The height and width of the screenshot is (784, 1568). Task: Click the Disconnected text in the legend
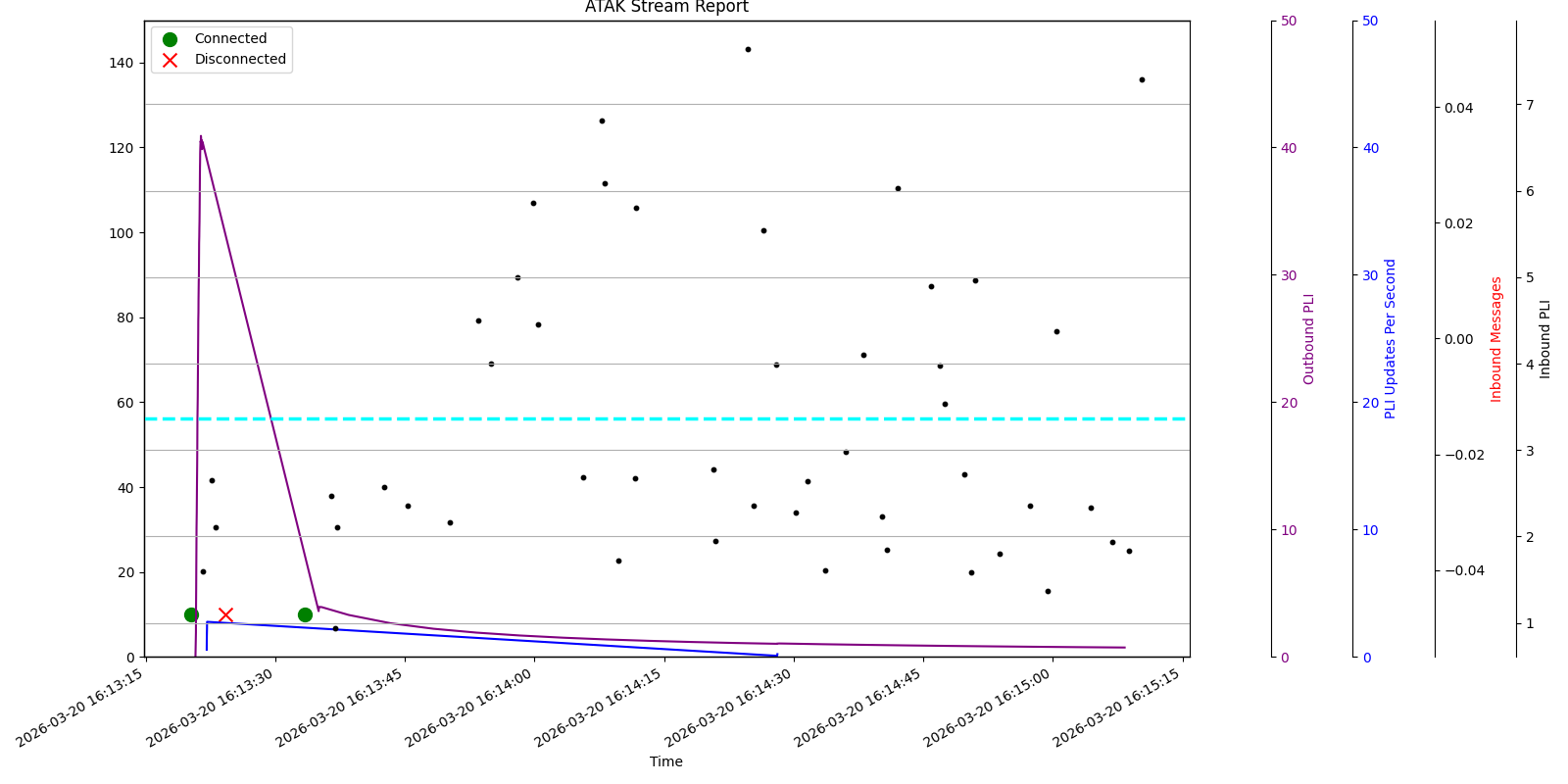[240, 60]
